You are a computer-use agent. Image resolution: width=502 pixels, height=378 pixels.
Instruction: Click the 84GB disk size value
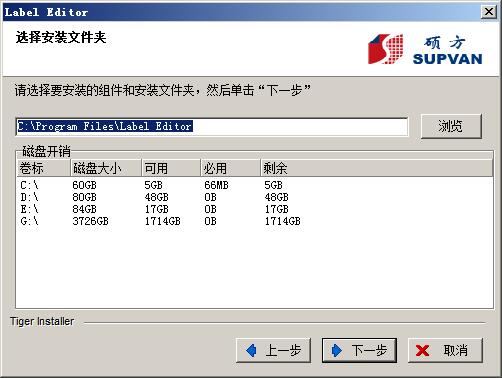pyautogui.click(x=84, y=209)
